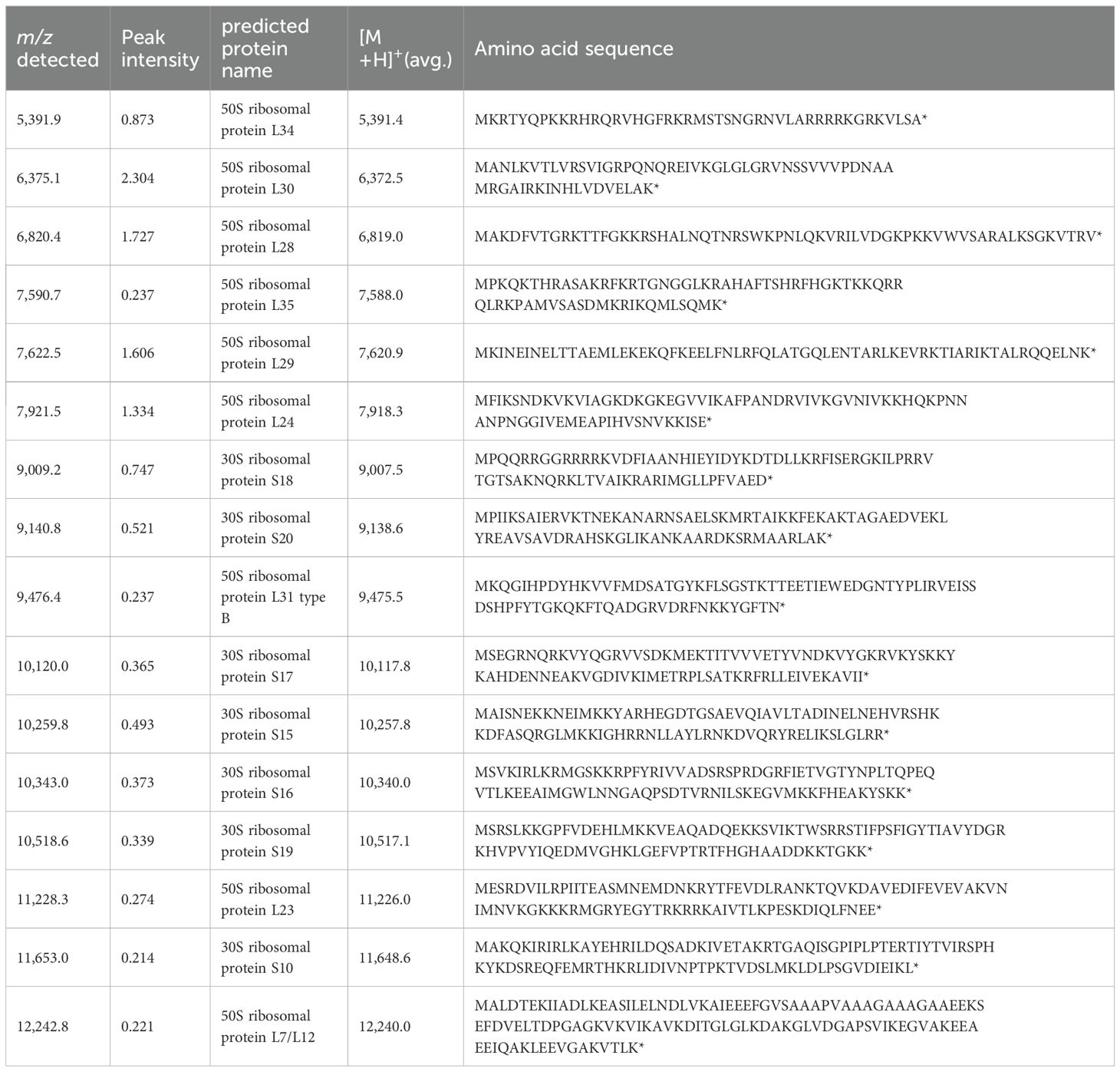This screenshot has height=1072, width=1120.
Task: Select peak intensity value 2.304
Action: click(x=137, y=178)
